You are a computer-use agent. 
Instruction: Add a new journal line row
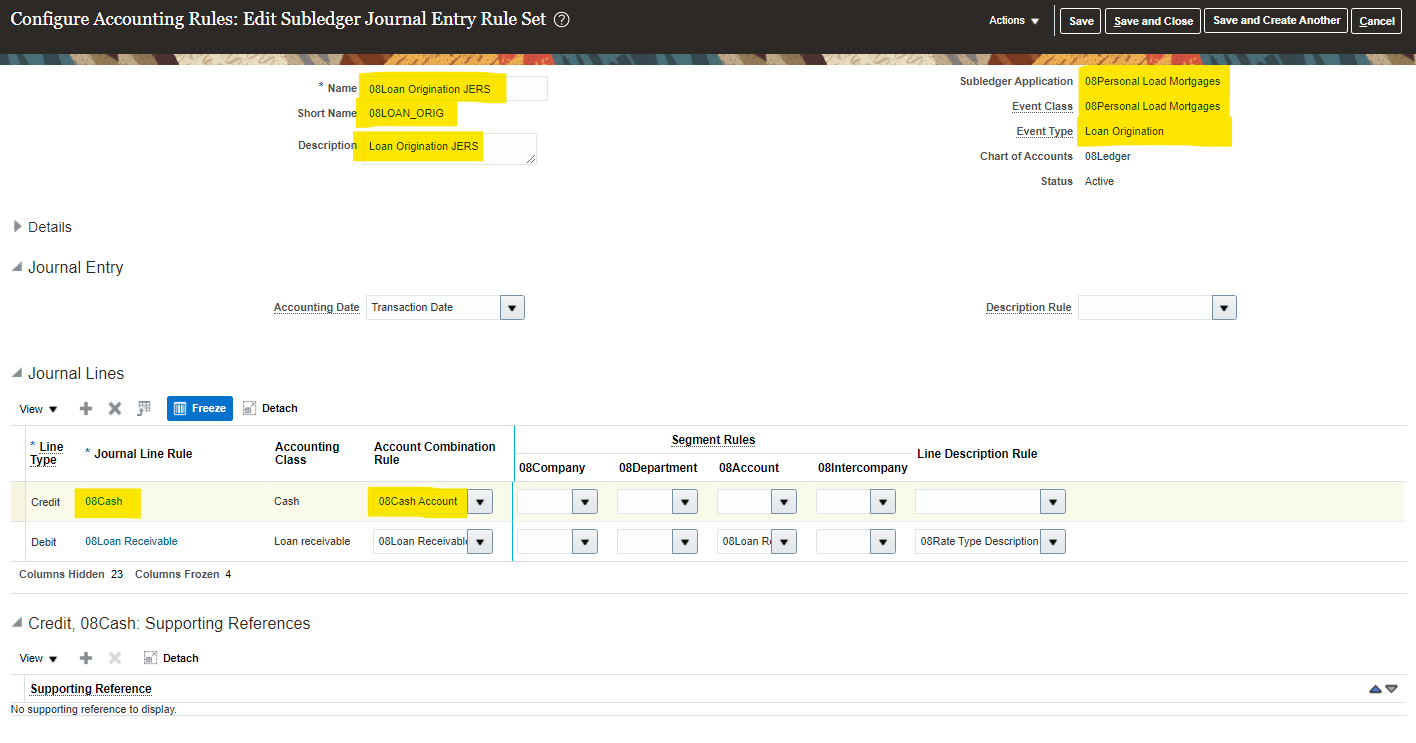[86, 408]
